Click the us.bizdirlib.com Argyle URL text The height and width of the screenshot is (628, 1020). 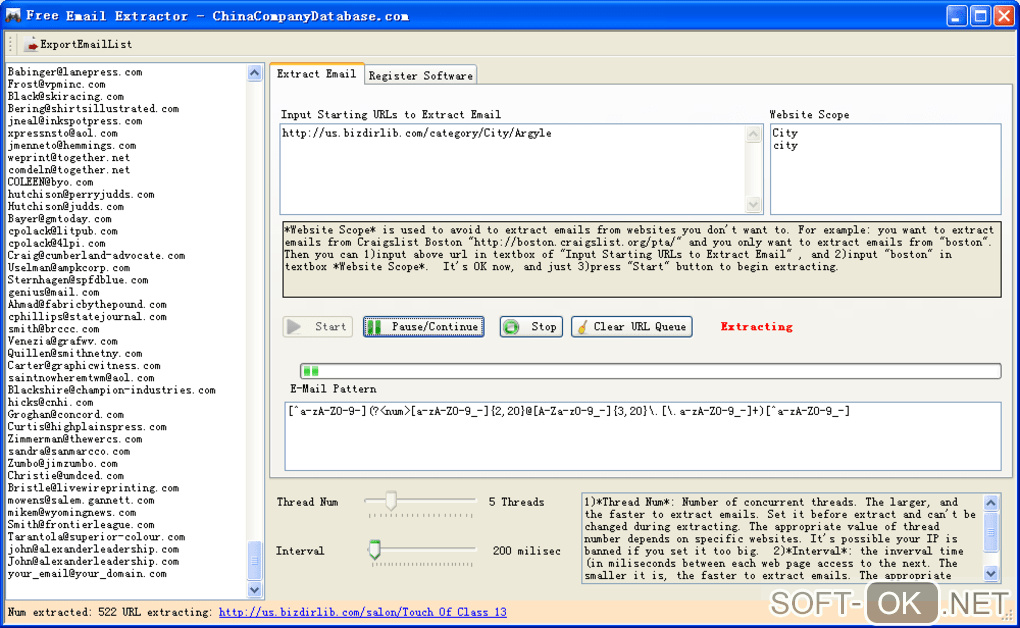(417, 133)
